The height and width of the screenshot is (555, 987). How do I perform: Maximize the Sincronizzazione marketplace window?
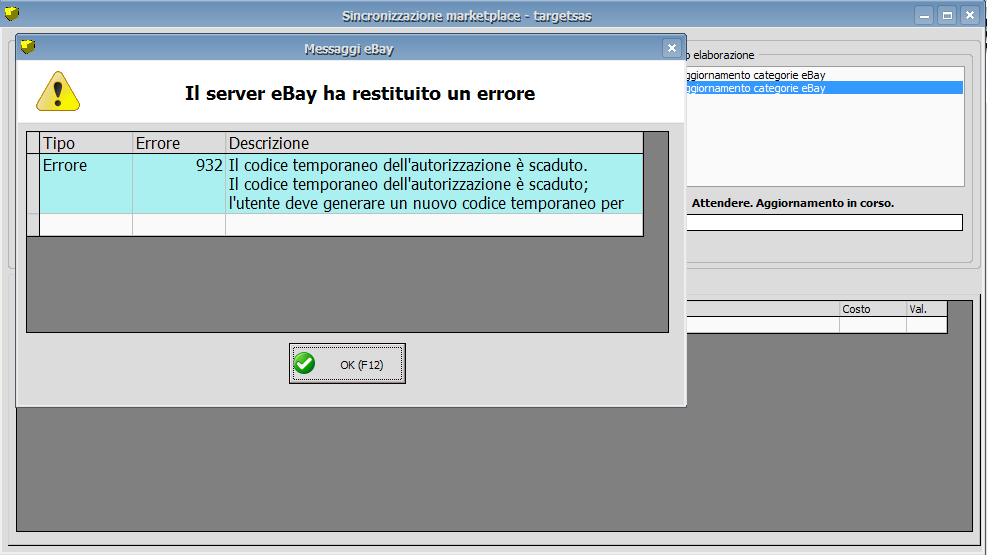[947, 15]
